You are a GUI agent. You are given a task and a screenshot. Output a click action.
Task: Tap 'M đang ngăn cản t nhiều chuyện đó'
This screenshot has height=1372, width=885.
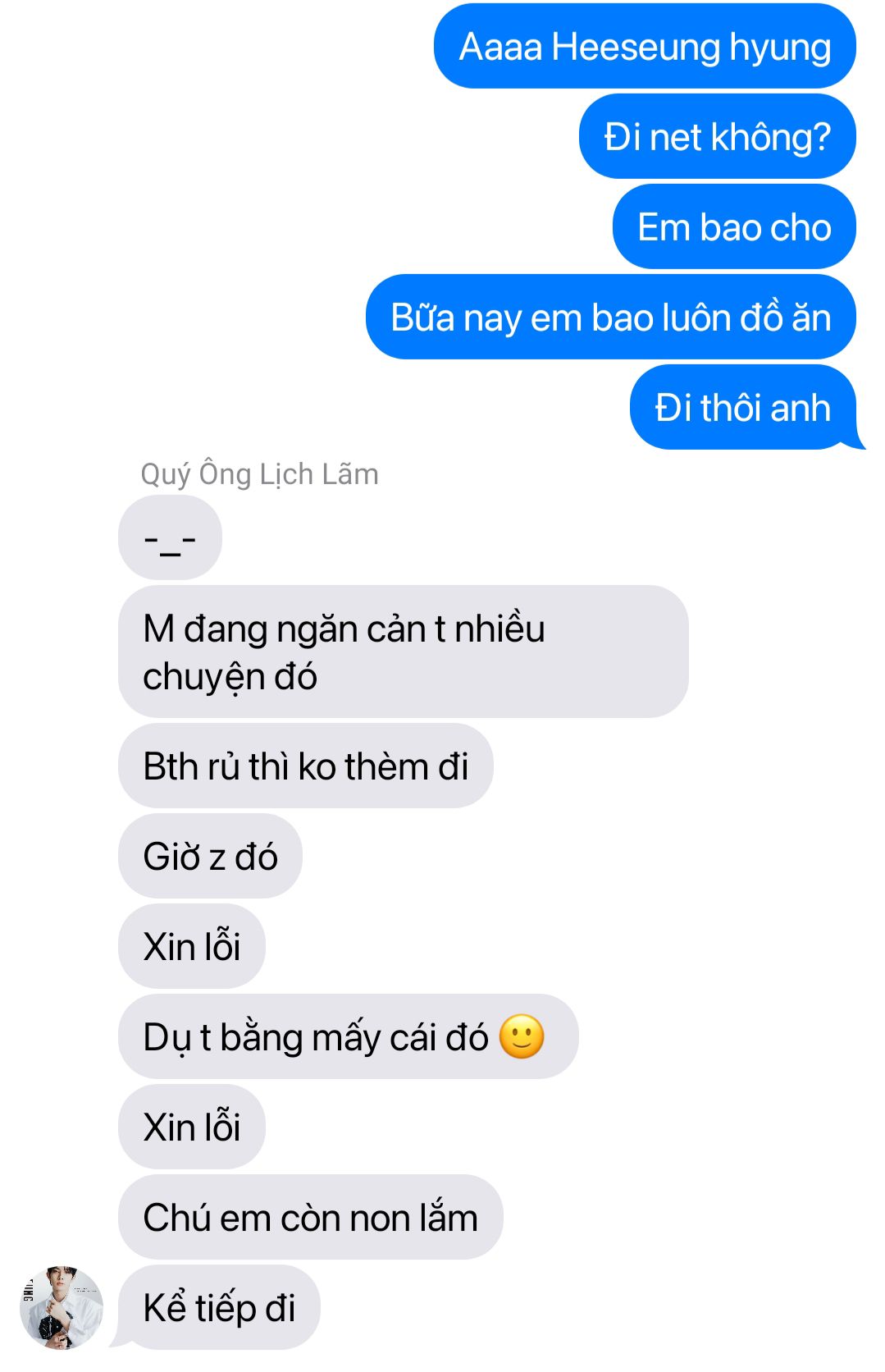coord(404,652)
